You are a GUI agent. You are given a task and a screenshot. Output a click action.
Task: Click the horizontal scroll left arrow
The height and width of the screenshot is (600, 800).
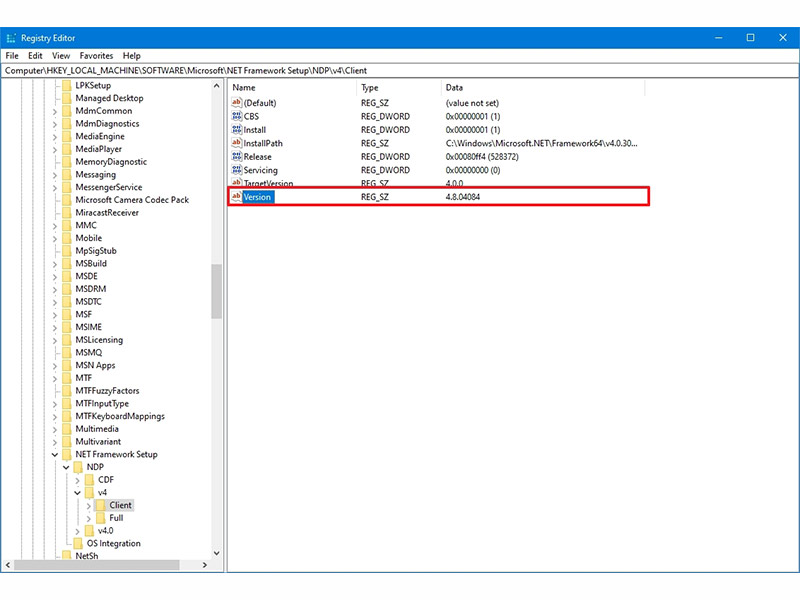(x=8, y=565)
